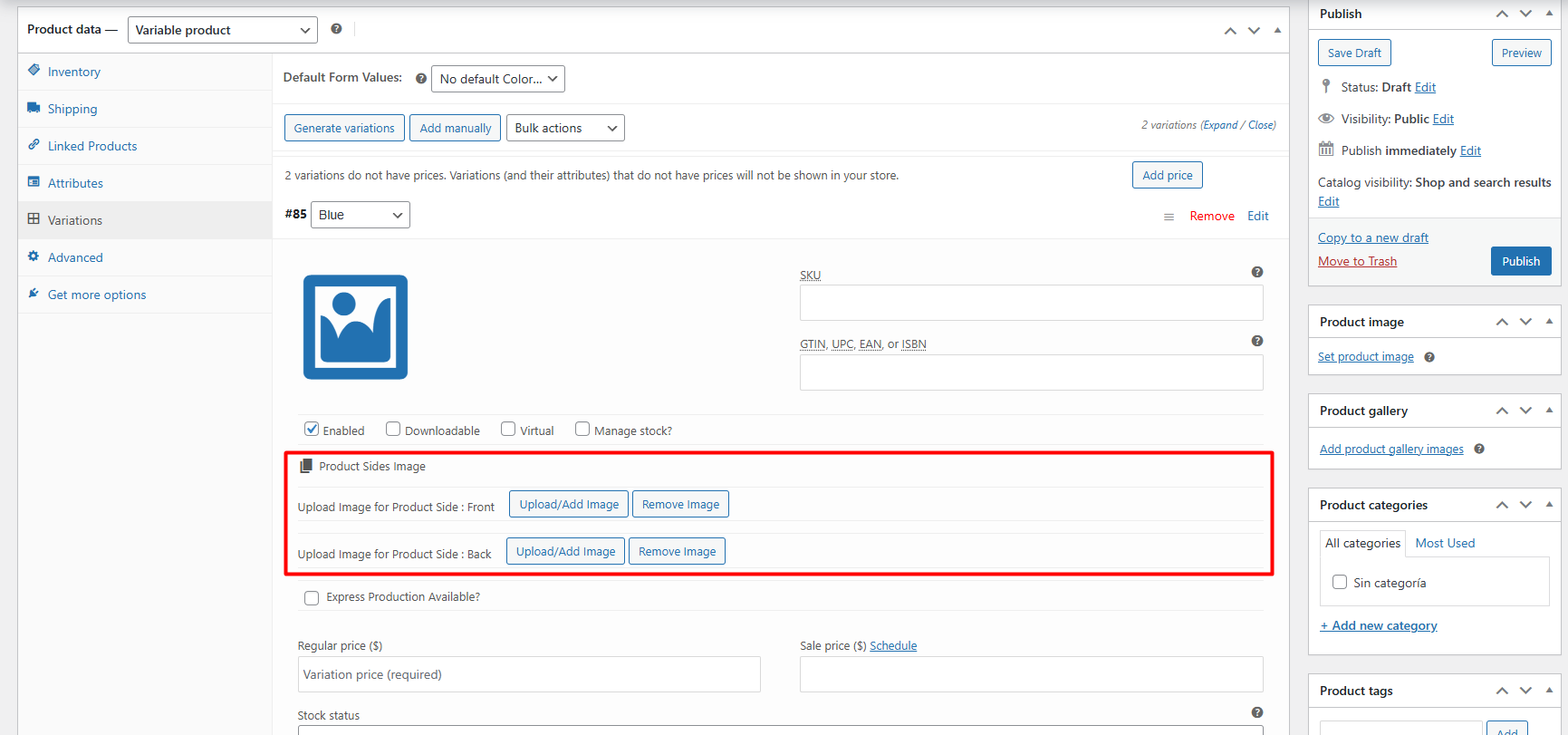Click the Regular price input field
The image size is (1568, 735).
[x=528, y=674]
